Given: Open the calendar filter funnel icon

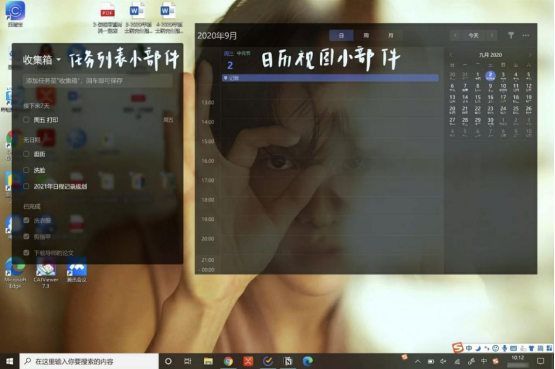Looking at the screenshot, I should [x=511, y=35].
